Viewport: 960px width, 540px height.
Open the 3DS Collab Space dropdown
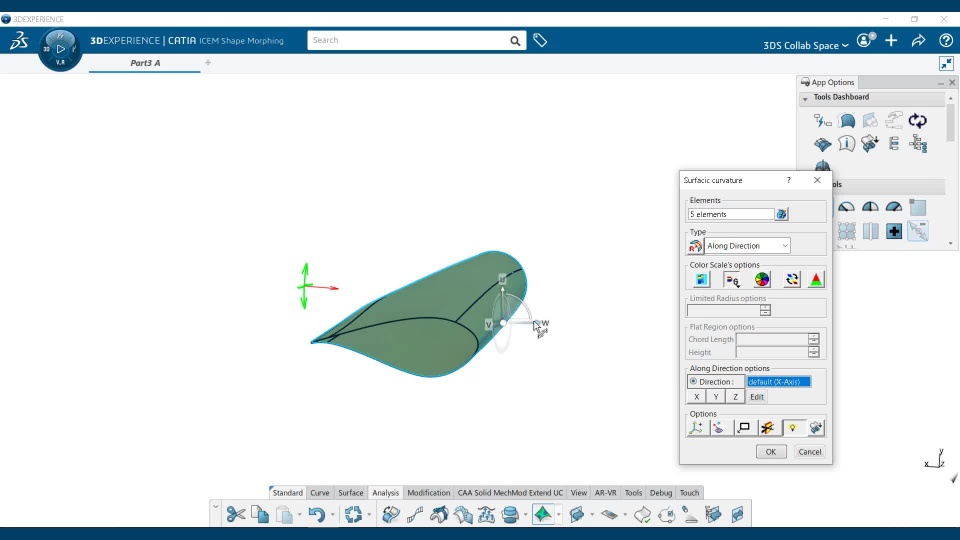pos(806,45)
